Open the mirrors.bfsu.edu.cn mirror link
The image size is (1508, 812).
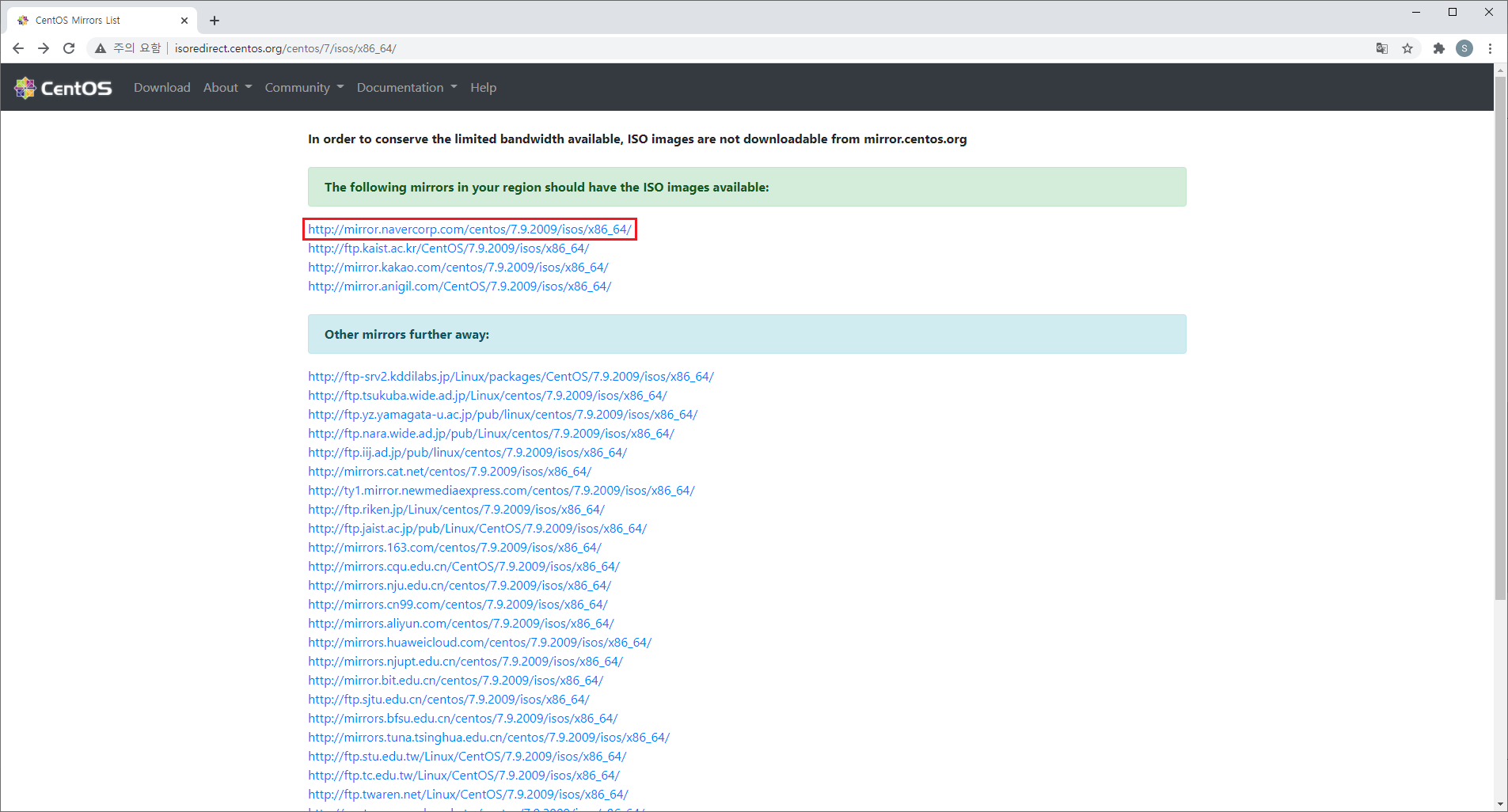(463, 719)
